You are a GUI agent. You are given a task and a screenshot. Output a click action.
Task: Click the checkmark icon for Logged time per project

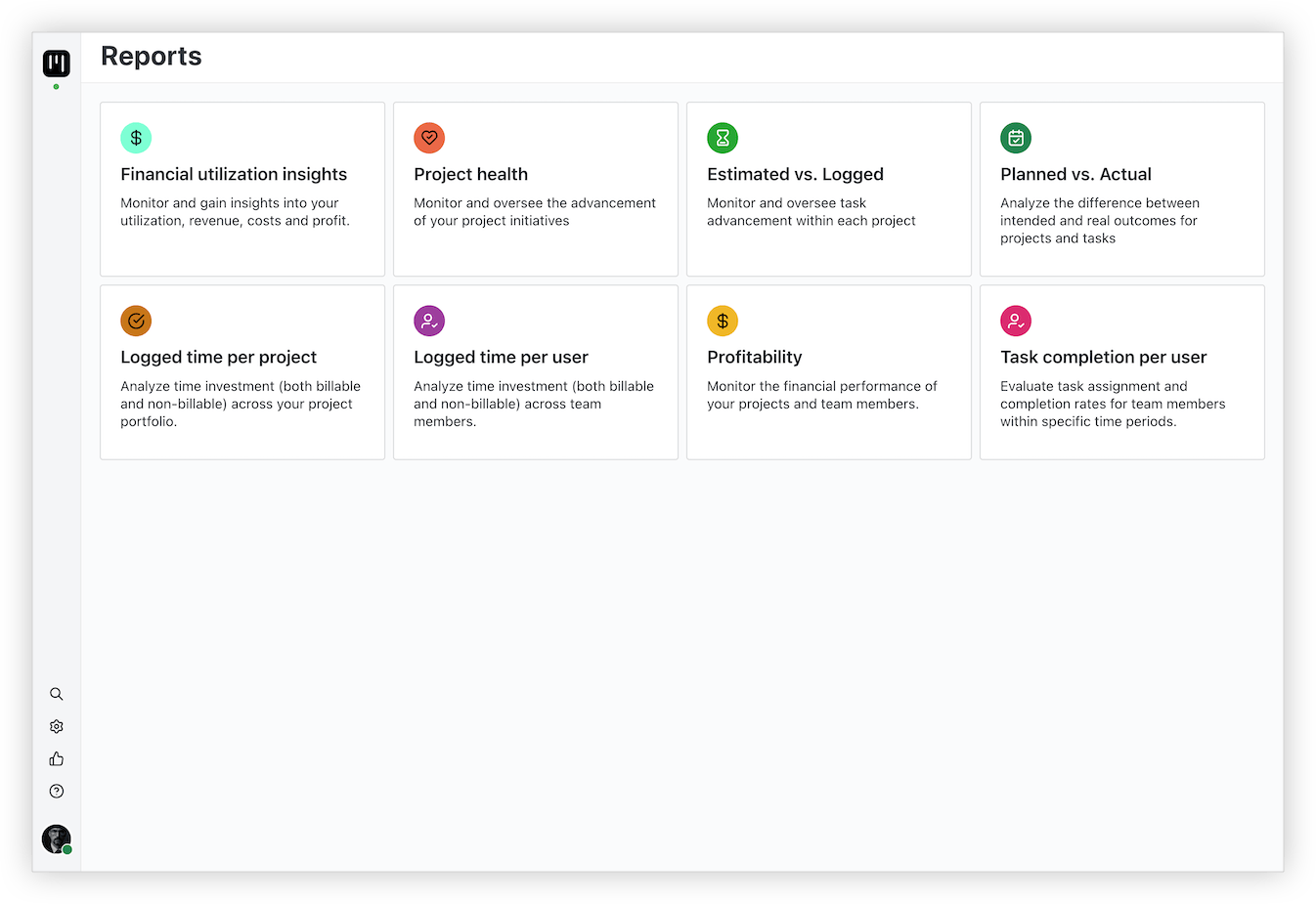136,321
